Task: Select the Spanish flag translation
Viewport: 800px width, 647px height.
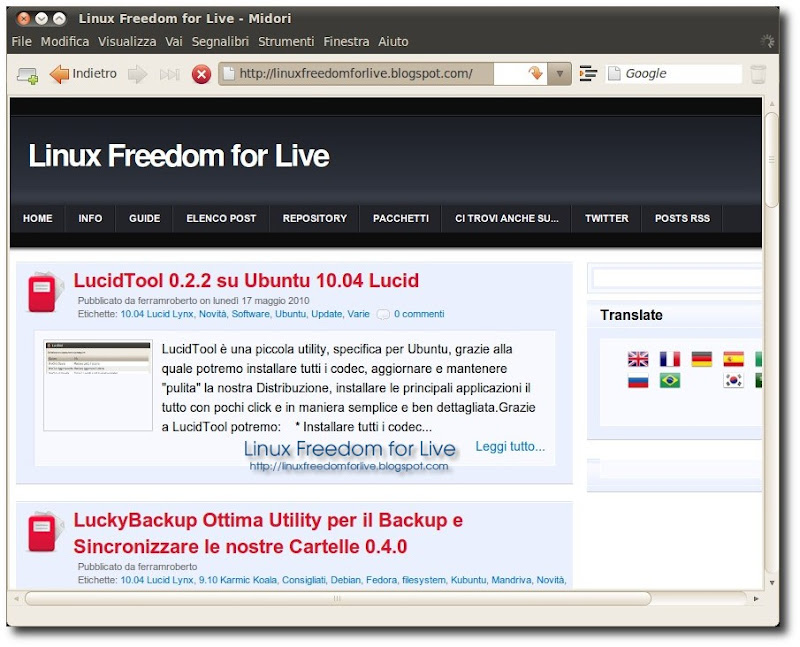Action: (x=733, y=359)
